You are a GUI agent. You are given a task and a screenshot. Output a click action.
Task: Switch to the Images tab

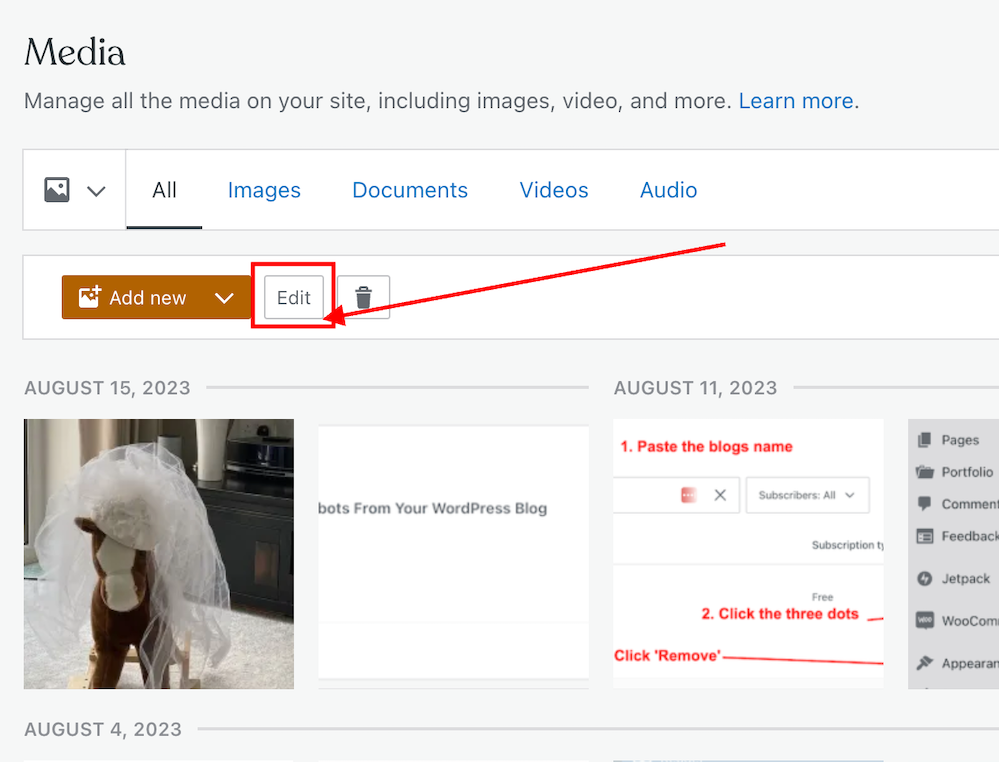pyautogui.click(x=264, y=190)
